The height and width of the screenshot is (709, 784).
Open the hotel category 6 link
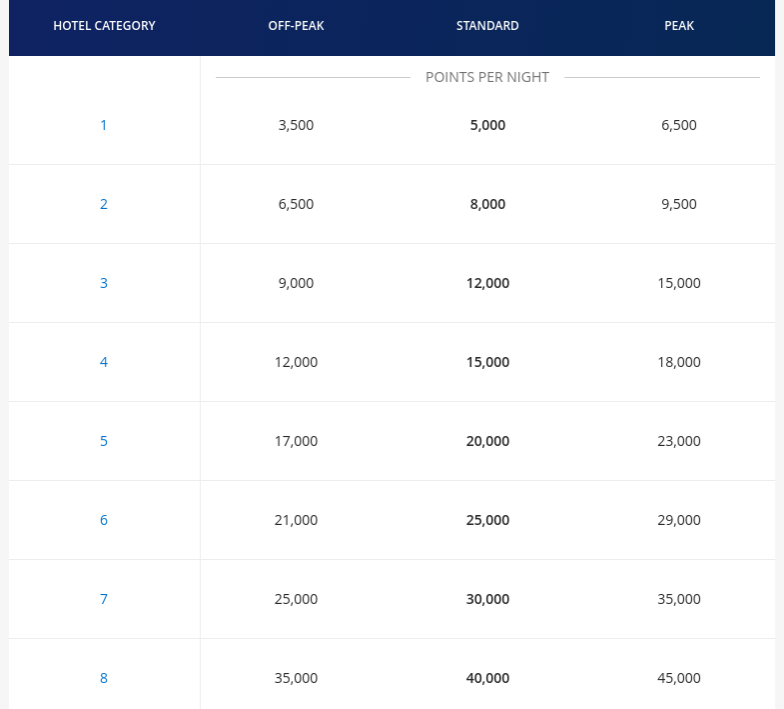103,520
